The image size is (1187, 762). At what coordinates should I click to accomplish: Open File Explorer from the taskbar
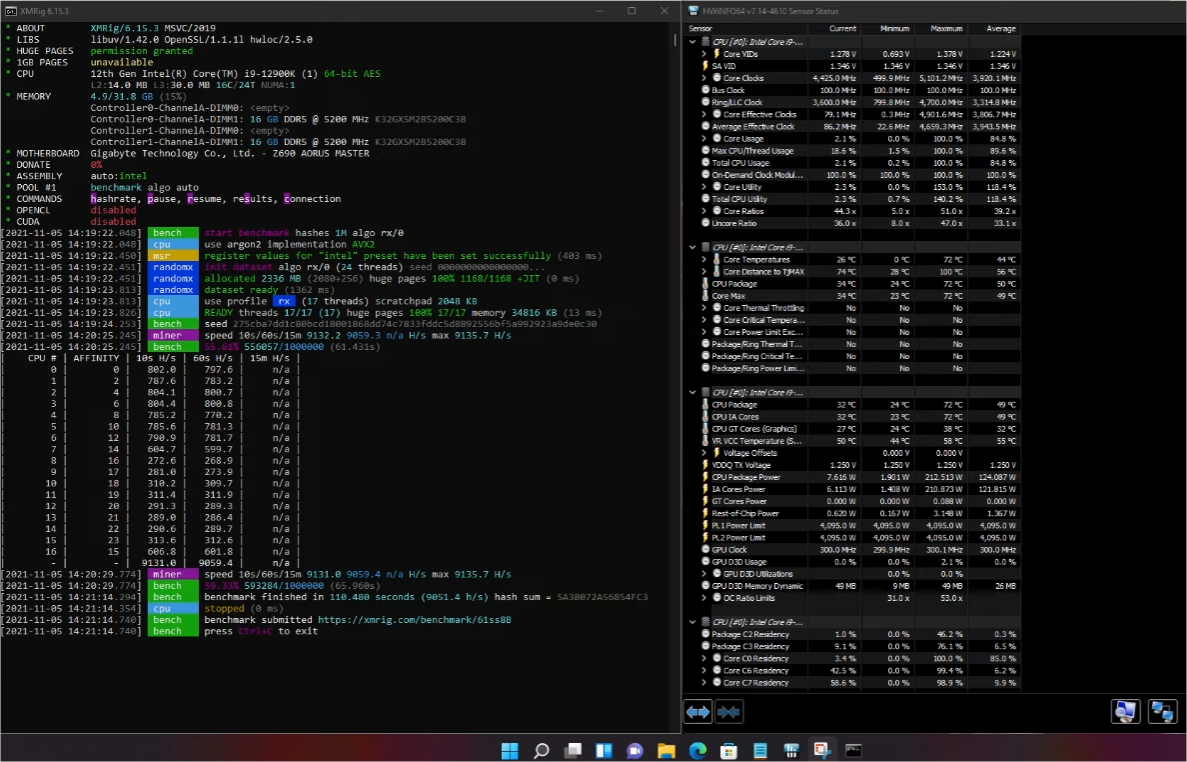click(x=666, y=750)
